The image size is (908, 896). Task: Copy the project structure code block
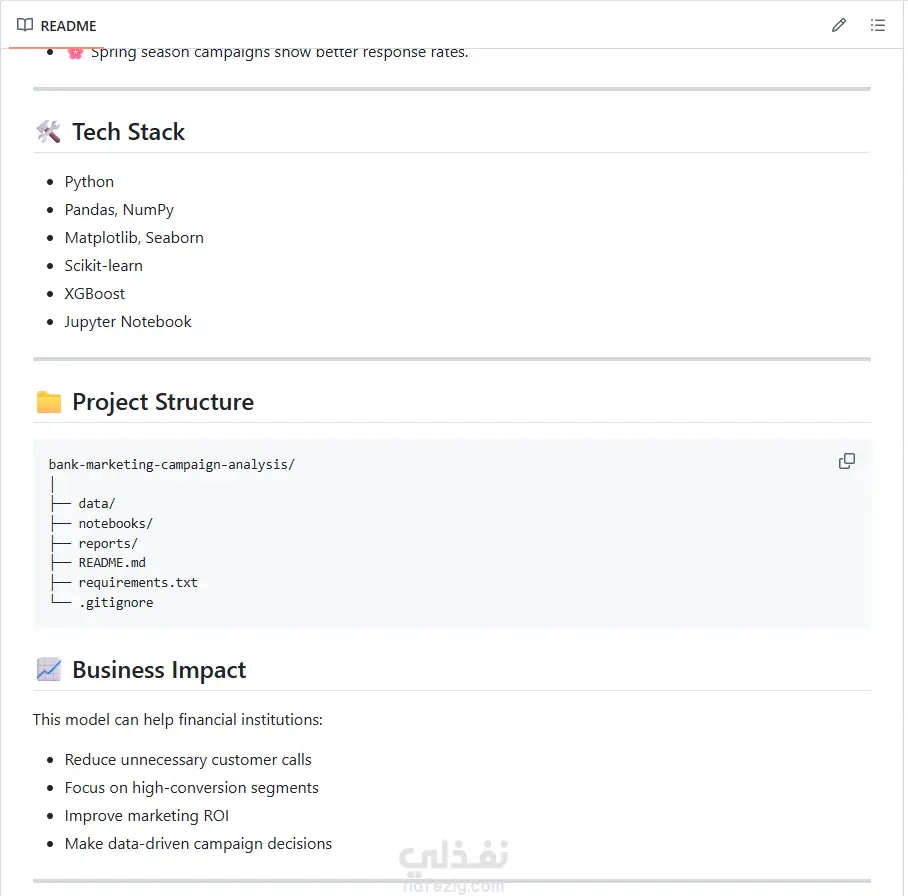pyautogui.click(x=847, y=461)
